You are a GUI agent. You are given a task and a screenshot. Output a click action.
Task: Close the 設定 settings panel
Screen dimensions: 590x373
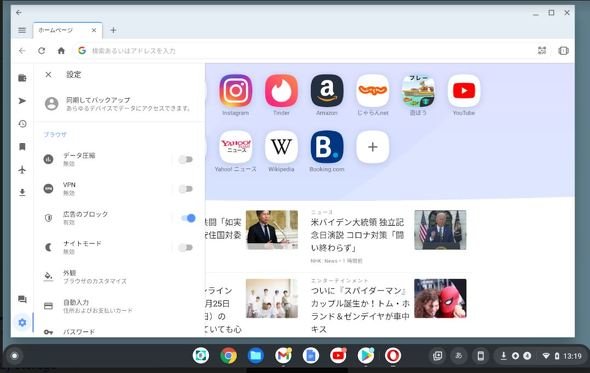(48, 75)
